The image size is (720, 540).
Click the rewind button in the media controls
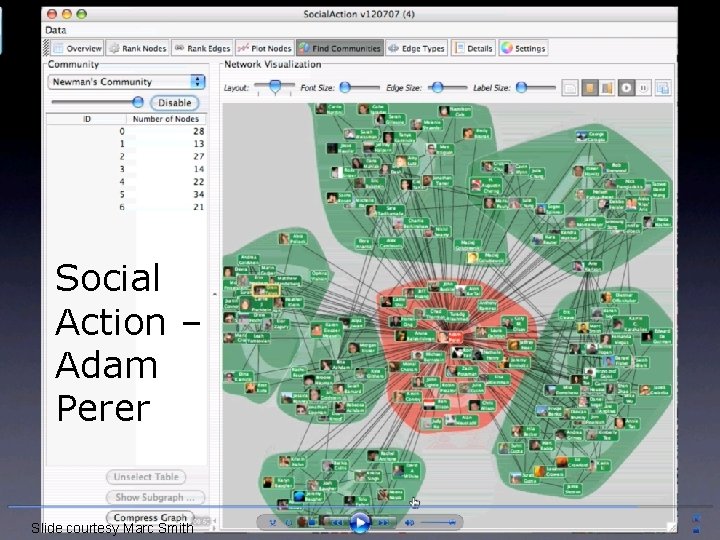click(337, 523)
